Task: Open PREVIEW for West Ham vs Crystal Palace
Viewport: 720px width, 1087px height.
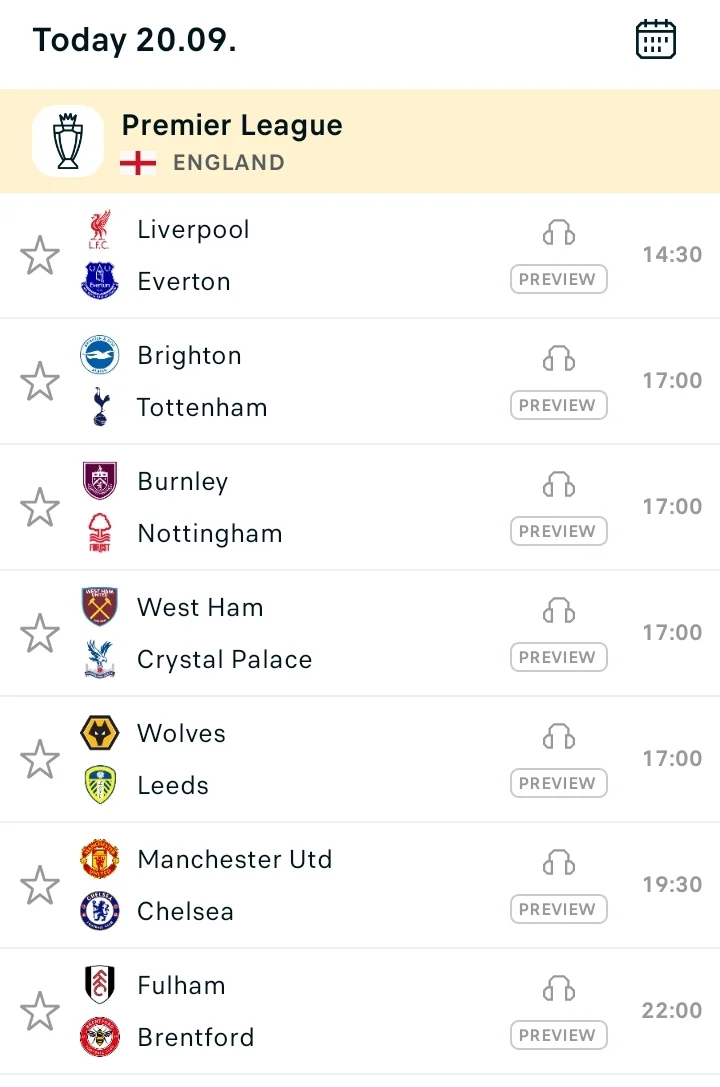Action: 559,656
